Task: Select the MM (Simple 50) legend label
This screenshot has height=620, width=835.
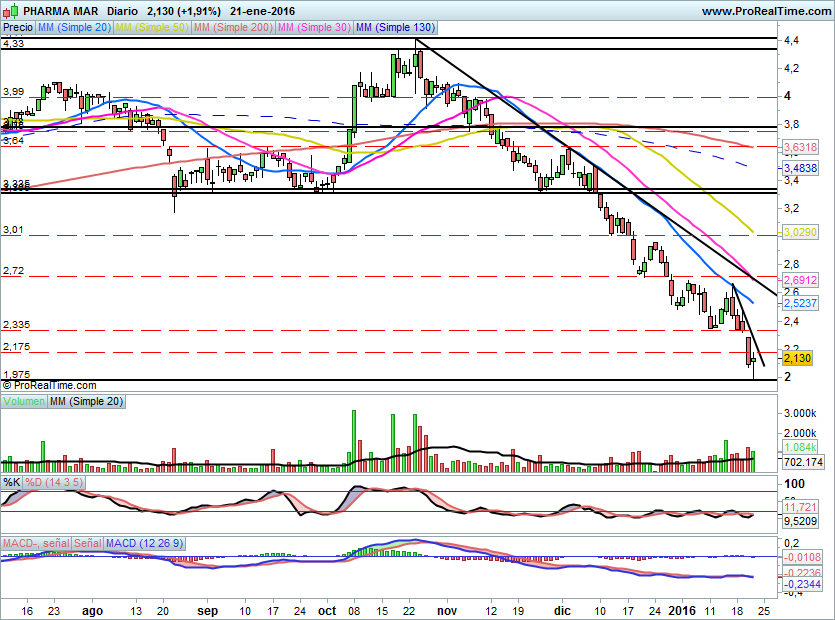Action: 152,28
